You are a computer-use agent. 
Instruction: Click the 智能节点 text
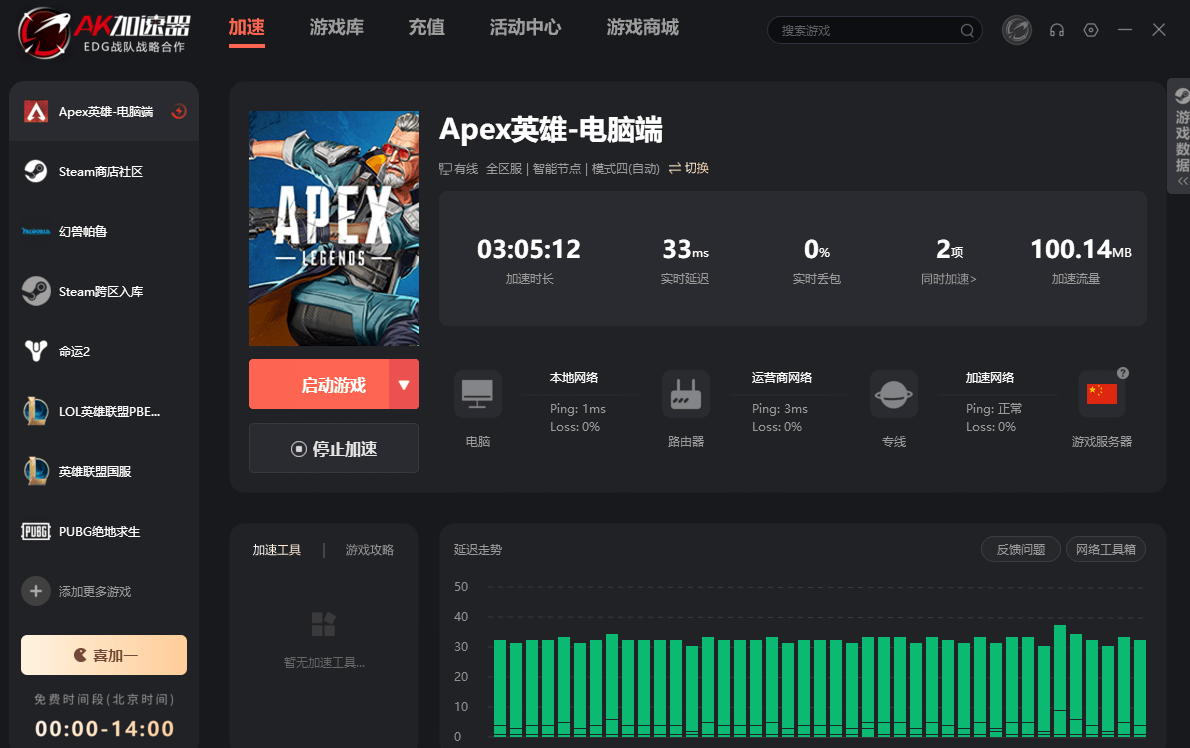pos(556,168)
